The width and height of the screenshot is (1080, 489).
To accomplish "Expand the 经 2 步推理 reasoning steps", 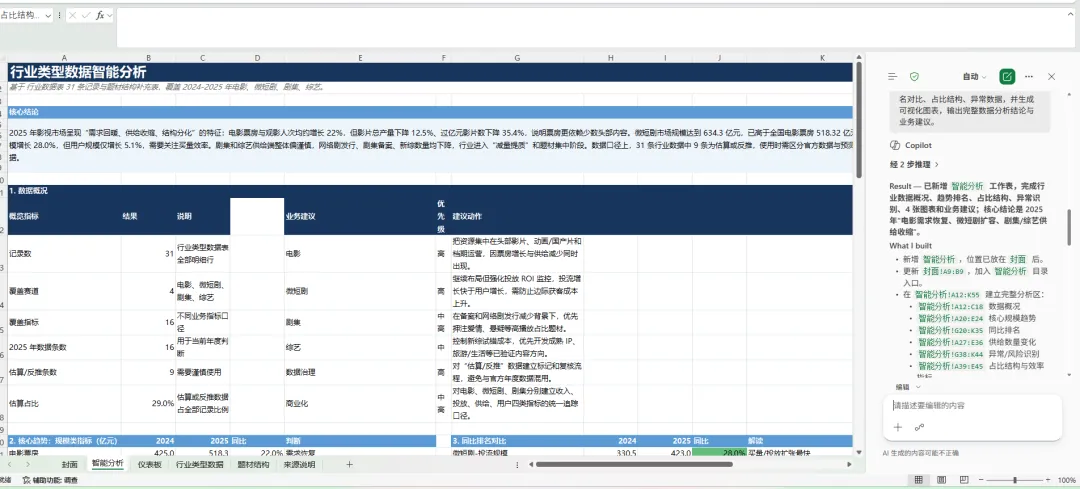I will (x=914, y=165).
